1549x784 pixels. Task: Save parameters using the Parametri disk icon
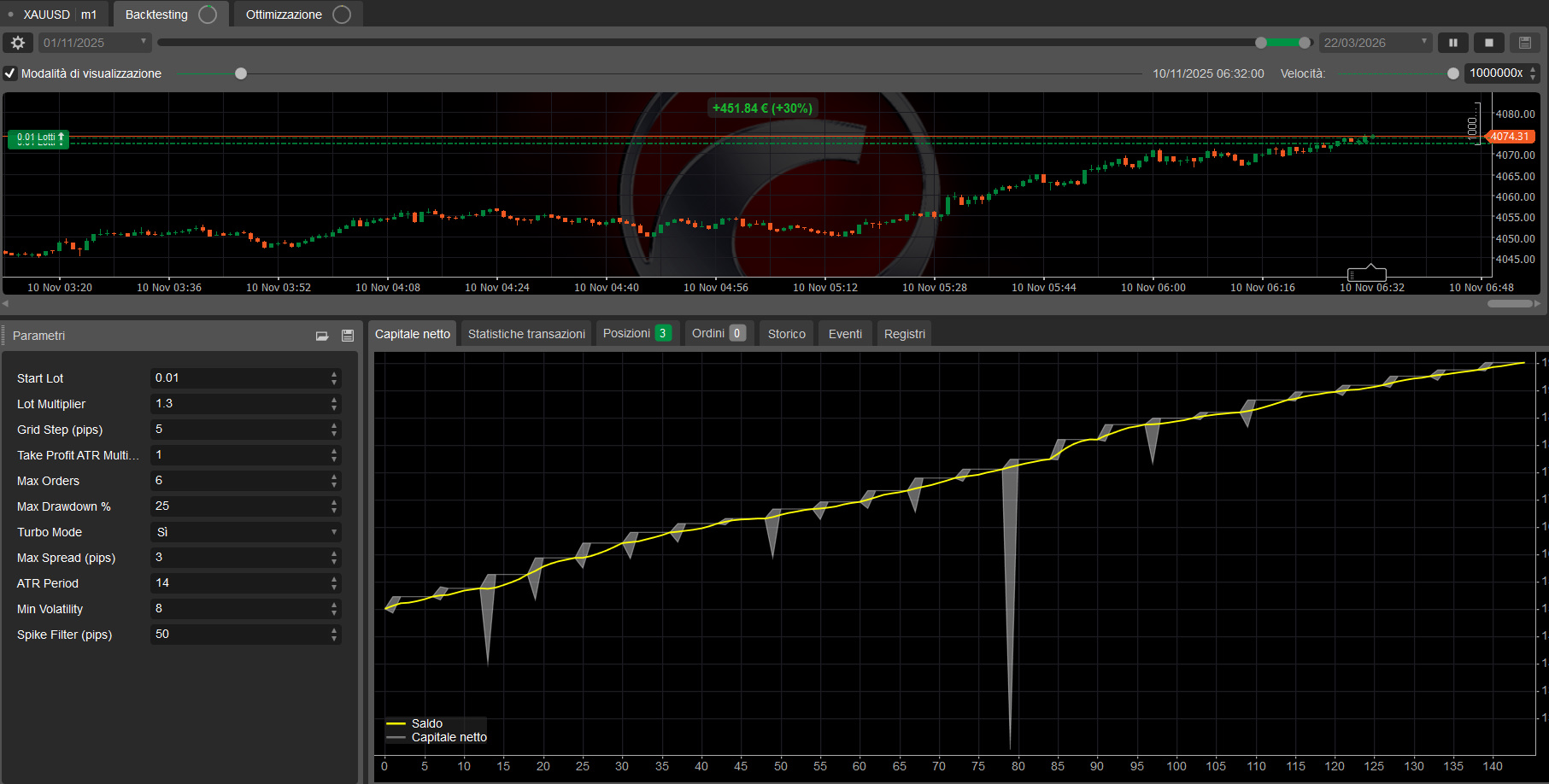click(x=348, y=336)
